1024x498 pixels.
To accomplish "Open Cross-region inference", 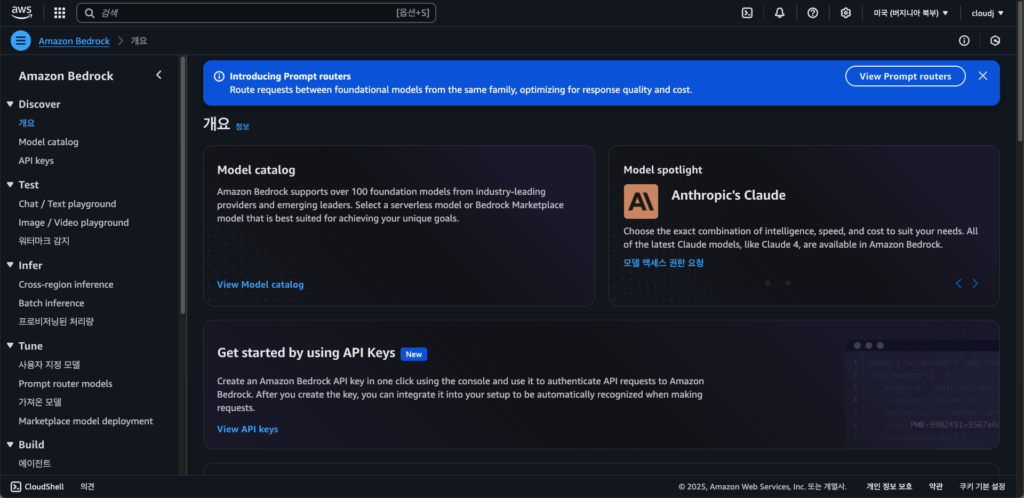I will [x=66, y=285].
